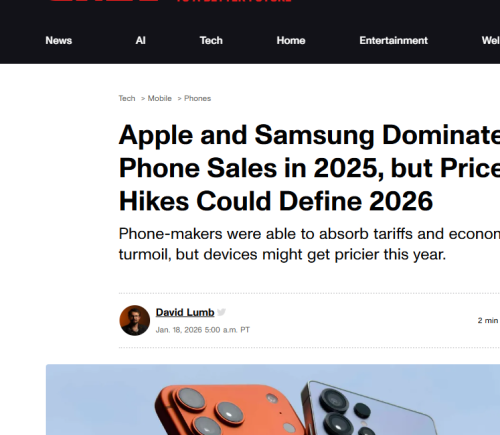Click the article subheading about tariffs
Screen dimensions: 500x435
tap(309, 244)
